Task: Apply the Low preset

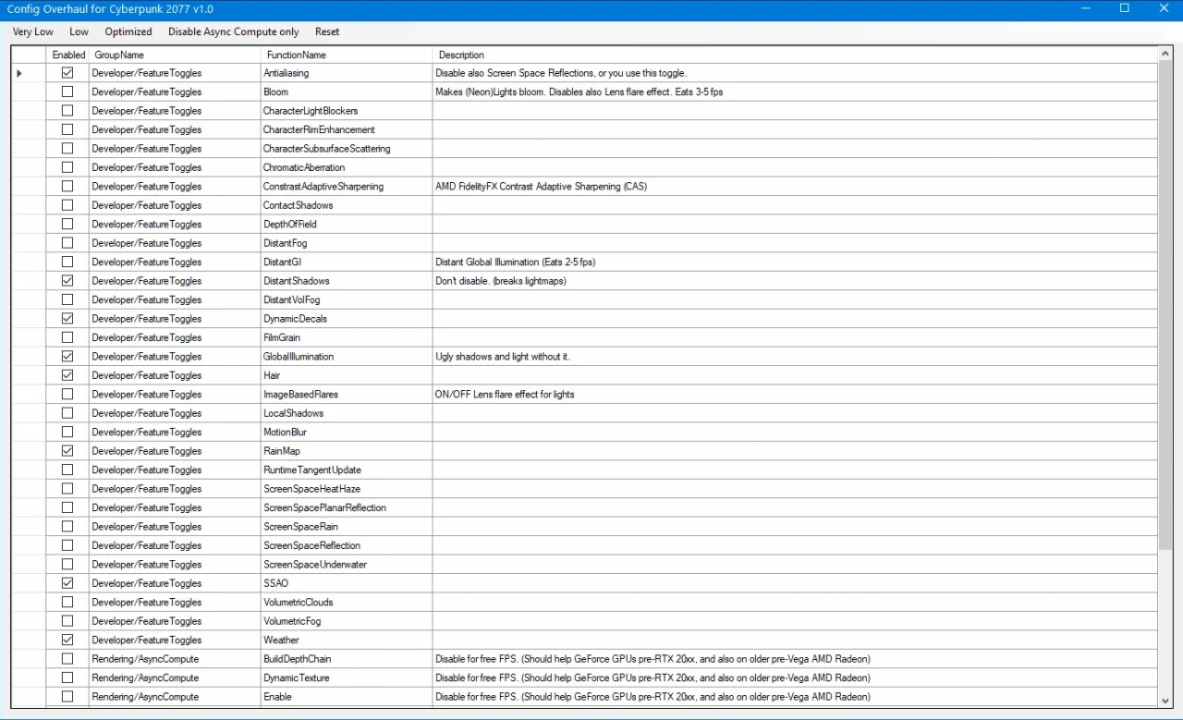Action: click(x=78, y=32)
